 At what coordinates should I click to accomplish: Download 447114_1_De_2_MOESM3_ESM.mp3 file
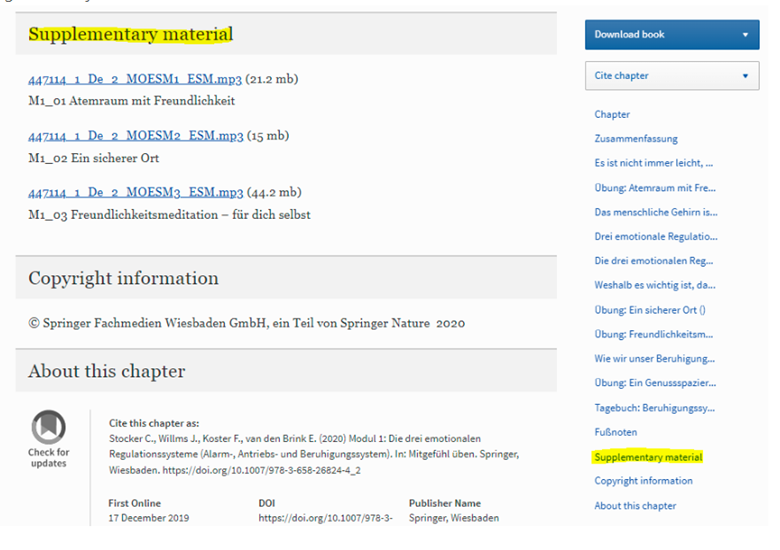[136, 192]
